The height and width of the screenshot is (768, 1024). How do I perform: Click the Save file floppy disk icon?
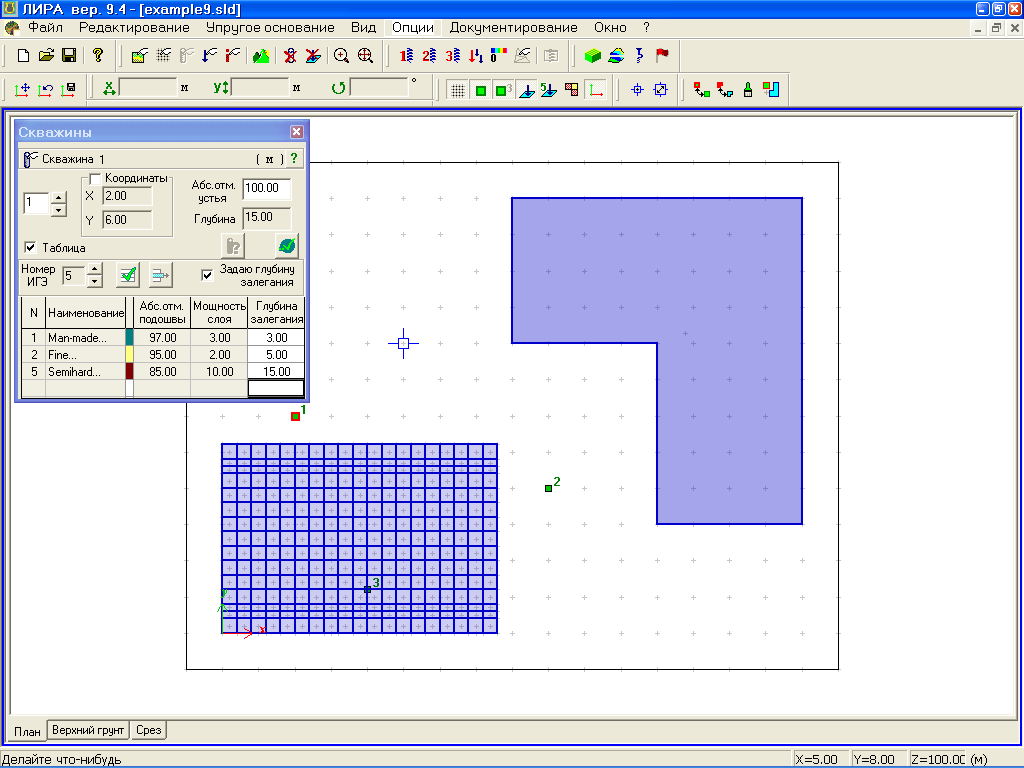[x=69, y=55]
